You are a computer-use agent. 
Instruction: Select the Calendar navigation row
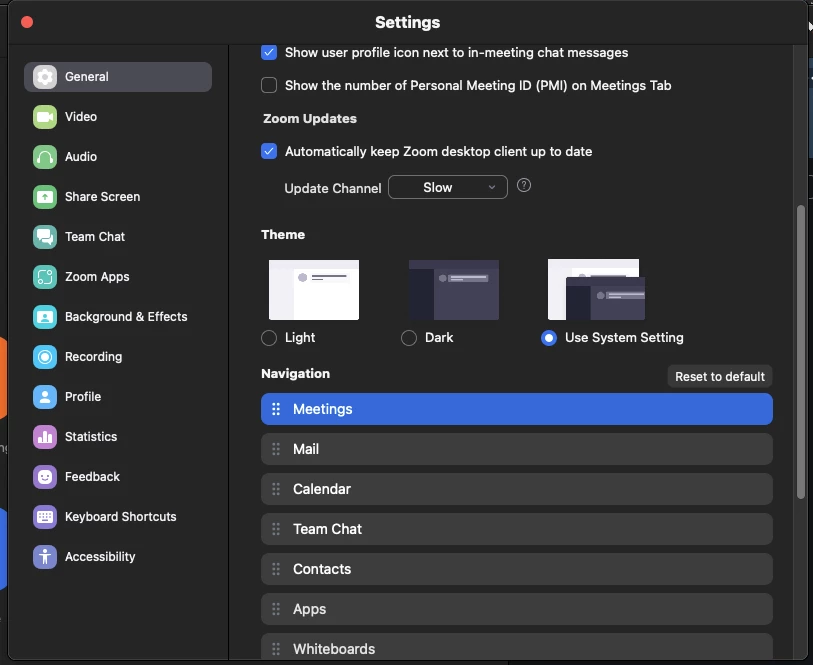click(516, 489)
